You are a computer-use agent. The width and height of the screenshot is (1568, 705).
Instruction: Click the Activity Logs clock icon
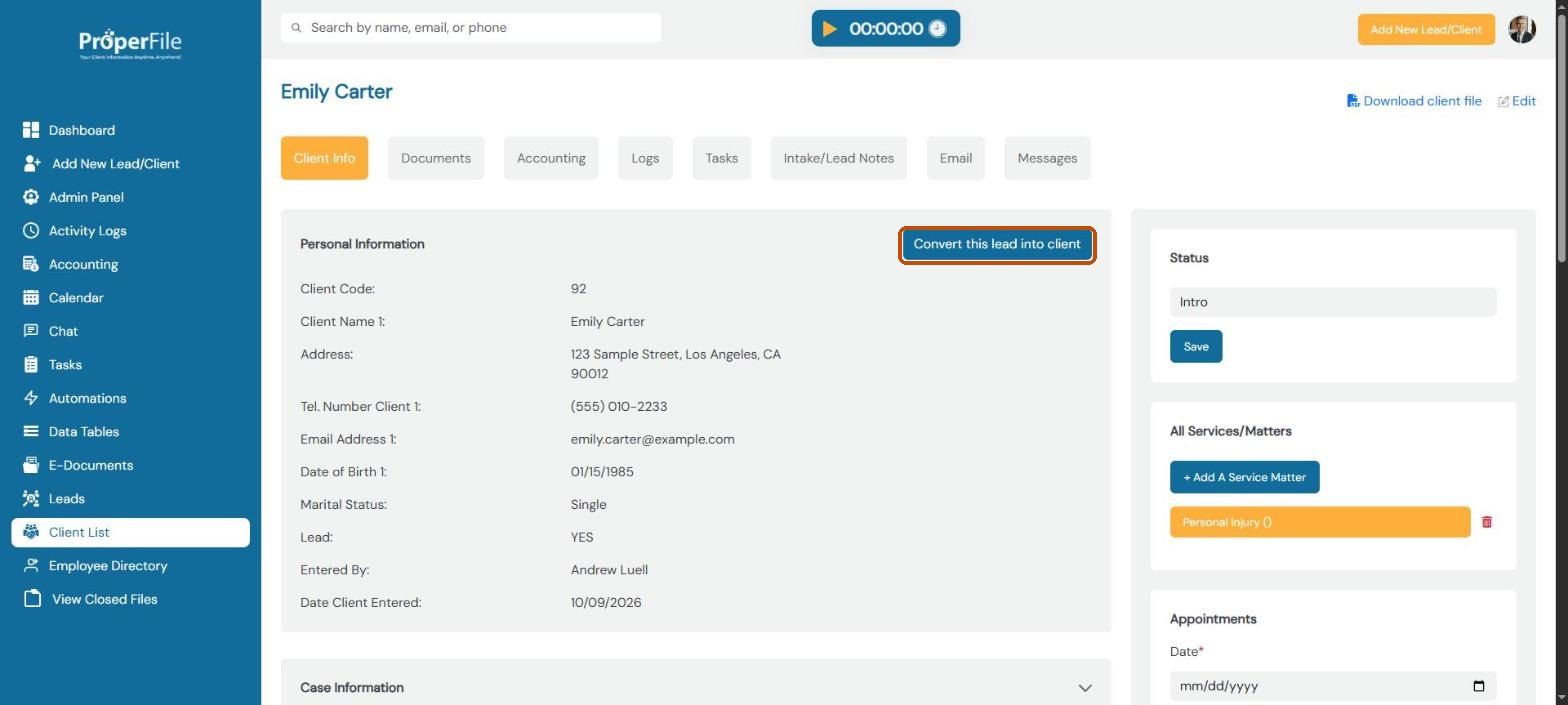click(31, 230)
